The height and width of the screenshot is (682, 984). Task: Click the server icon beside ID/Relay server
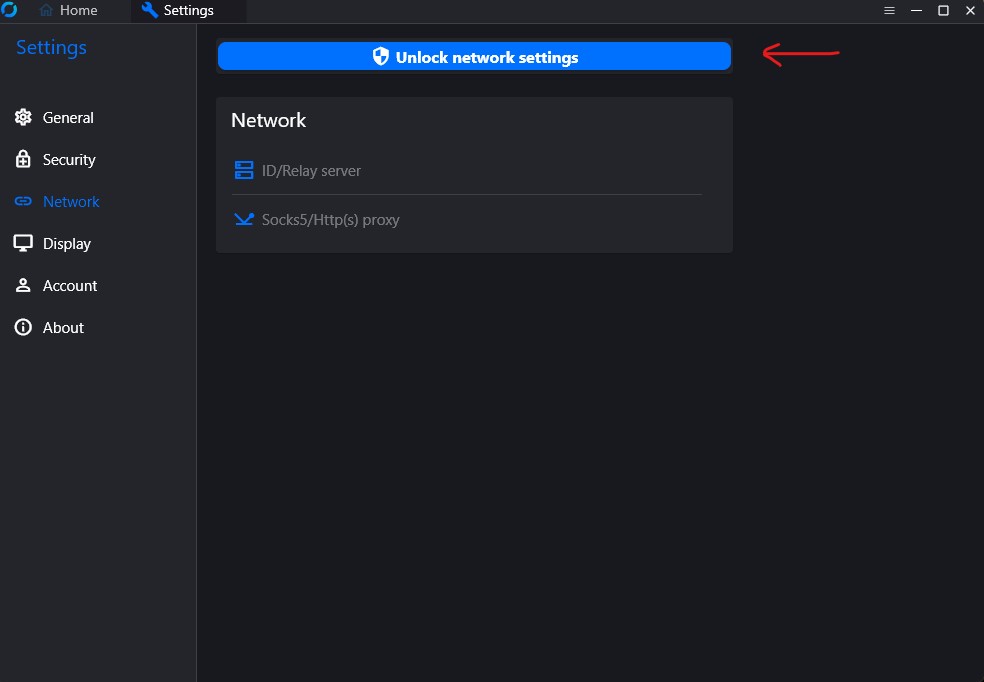(x=244, y=170)
